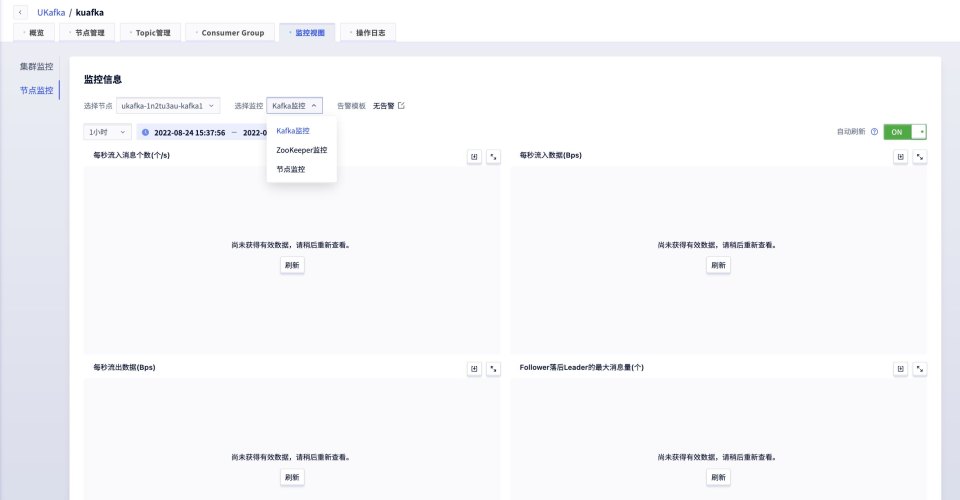Click add icon on 每秒流入数据 chart
This screenshot has height=500, width=960.
pos(901,157)
